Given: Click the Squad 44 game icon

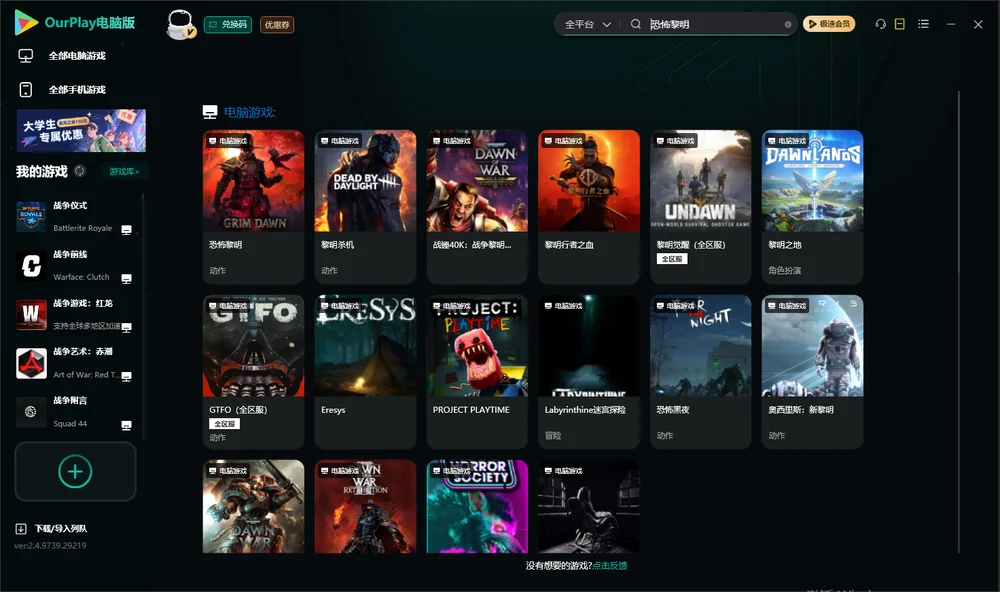Looking at the screenshot, I should [x=31, y=412].
